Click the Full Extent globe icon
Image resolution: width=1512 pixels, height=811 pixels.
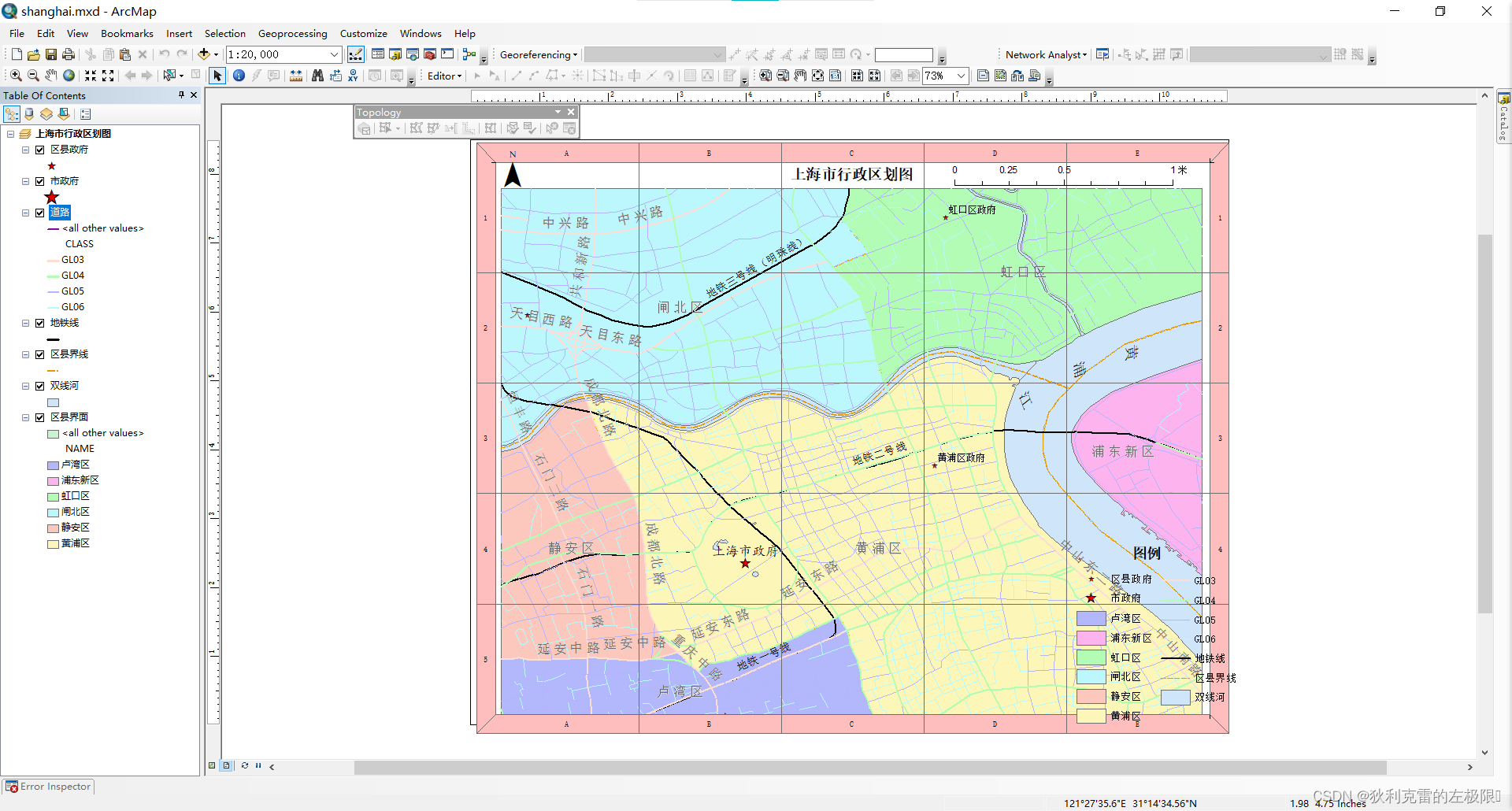point(69,76)
